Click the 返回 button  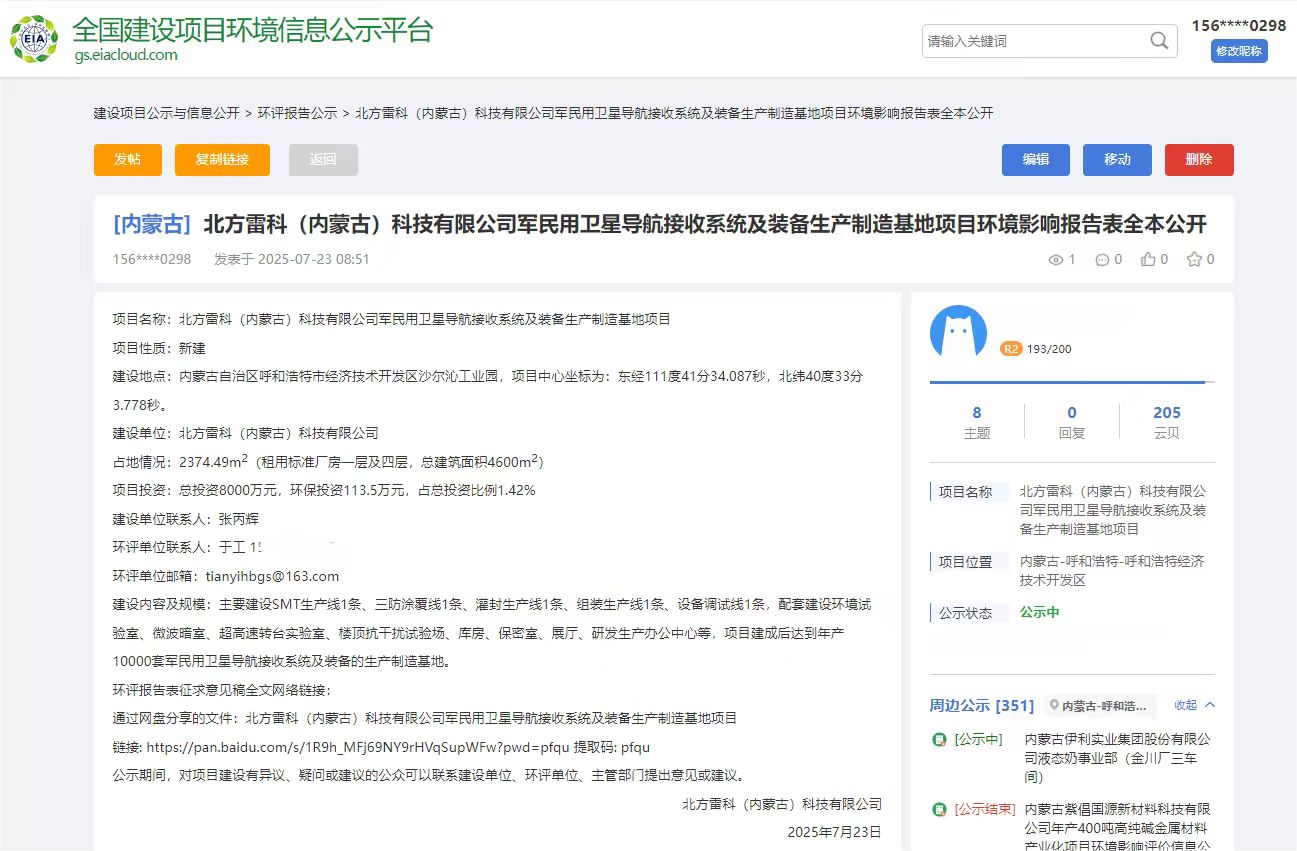[x=323, y=160]
